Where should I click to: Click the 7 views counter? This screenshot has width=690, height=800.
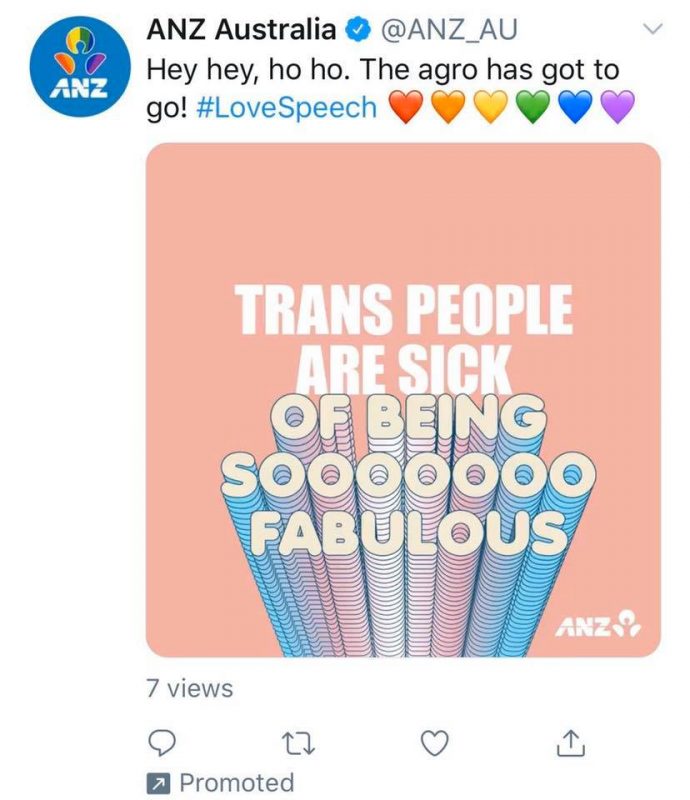189,688
